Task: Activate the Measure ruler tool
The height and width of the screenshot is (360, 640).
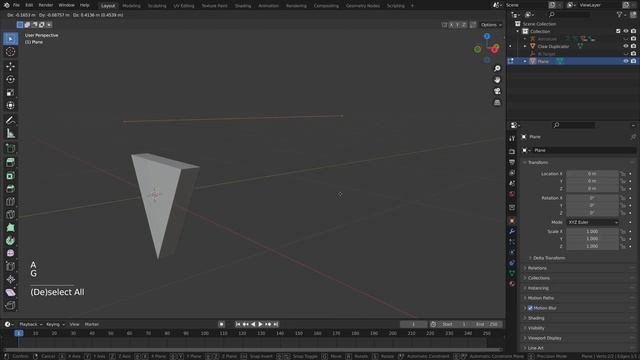Action: click(x=11, y=133)
